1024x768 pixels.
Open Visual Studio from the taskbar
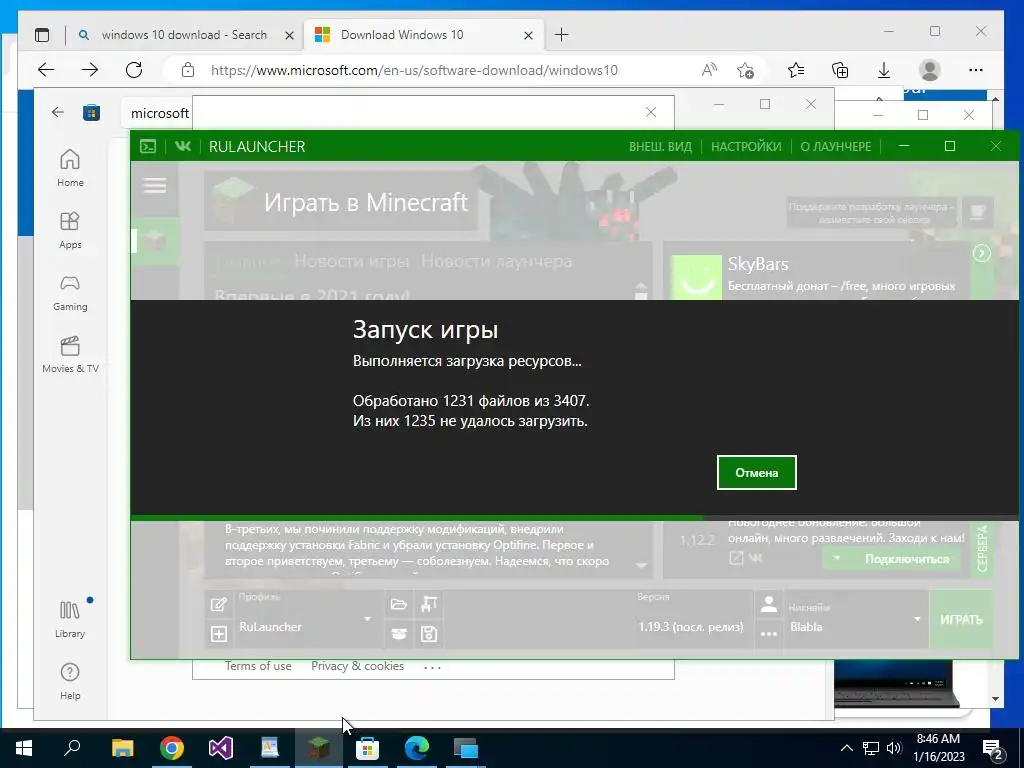point(221,748)
